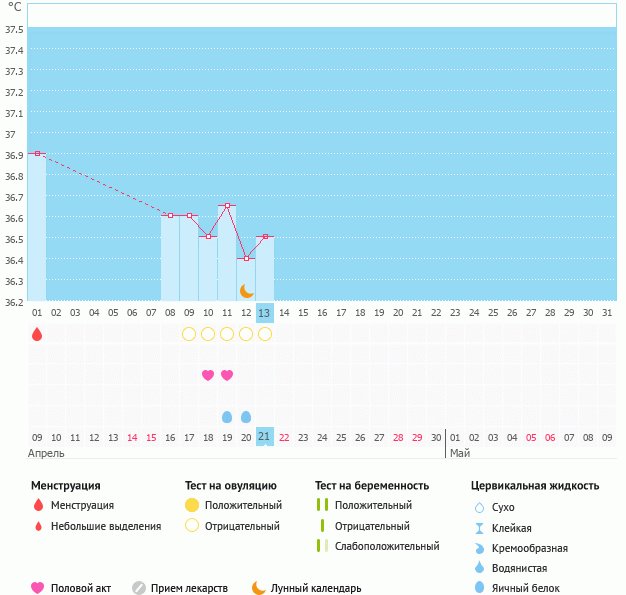This screenshot has width=626, height=595.
Task: Click the lowest temperature point on day 12
Action: coord(246,258)
